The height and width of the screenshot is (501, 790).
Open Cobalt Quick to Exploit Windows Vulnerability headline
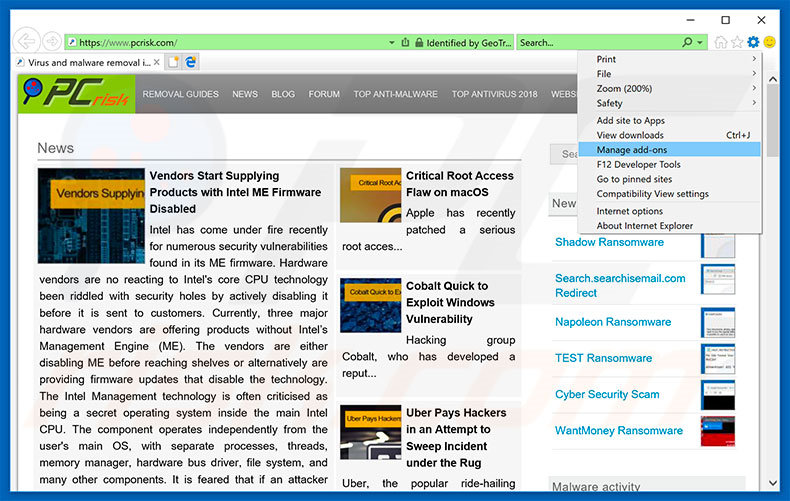point(450,302)
